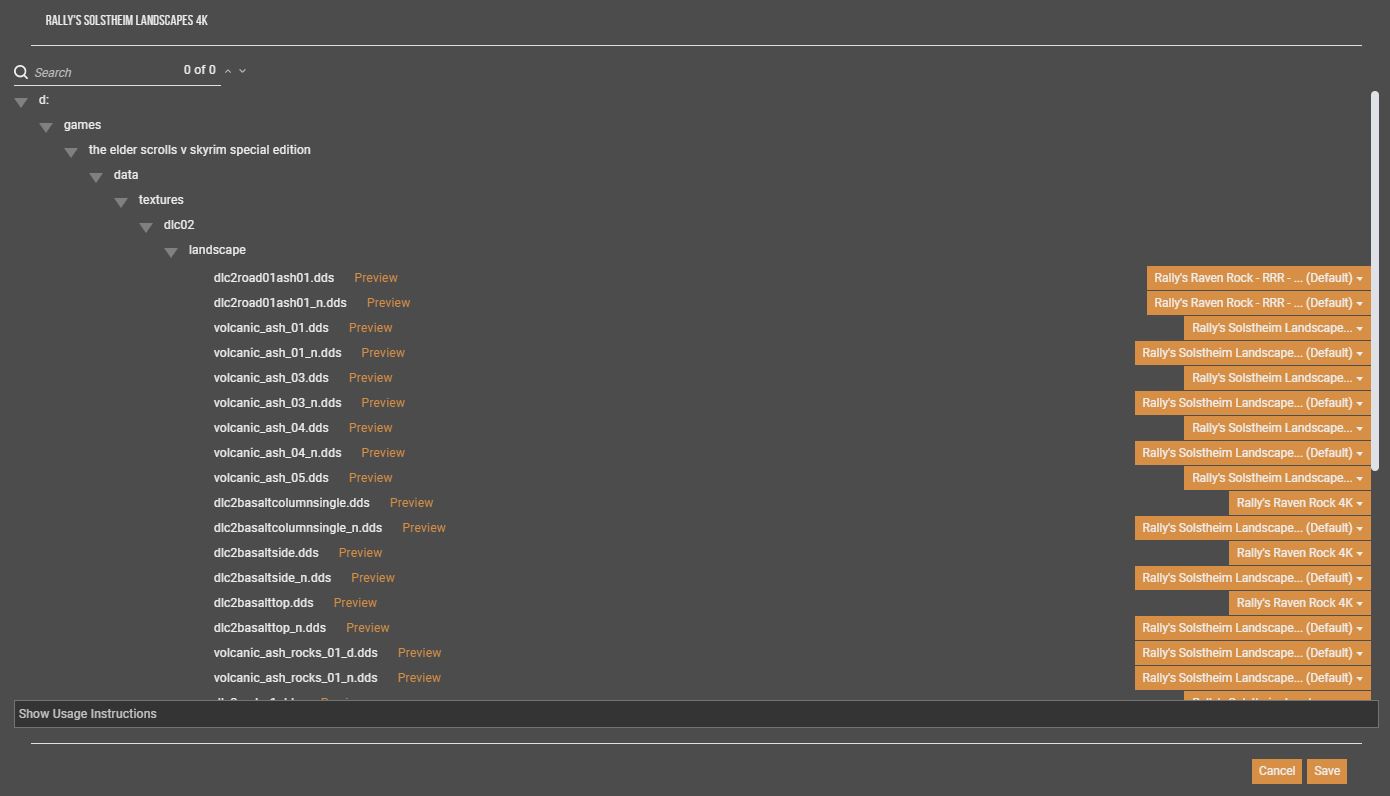Collapse the dlc02 folder node
The height and width of the screenshot is (796, 1390).
(x=146, y=225)
